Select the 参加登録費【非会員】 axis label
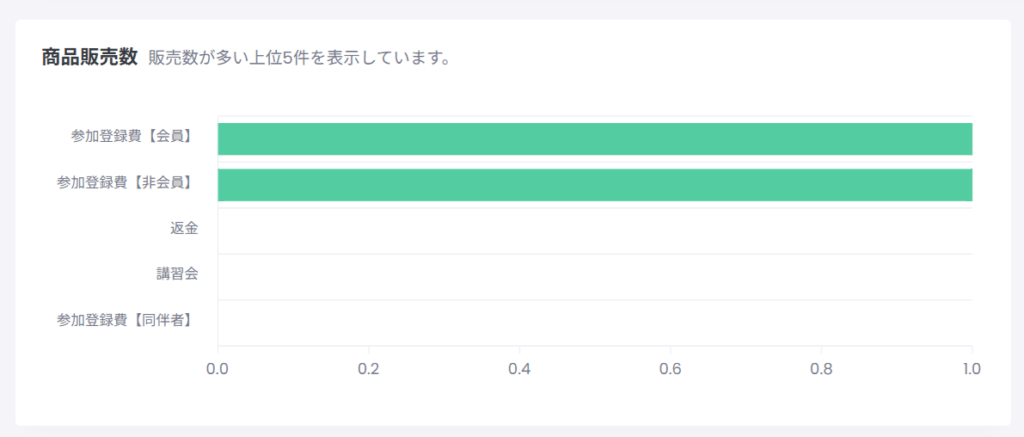Viewport: 1024px width, 437px height. (127, 182)
